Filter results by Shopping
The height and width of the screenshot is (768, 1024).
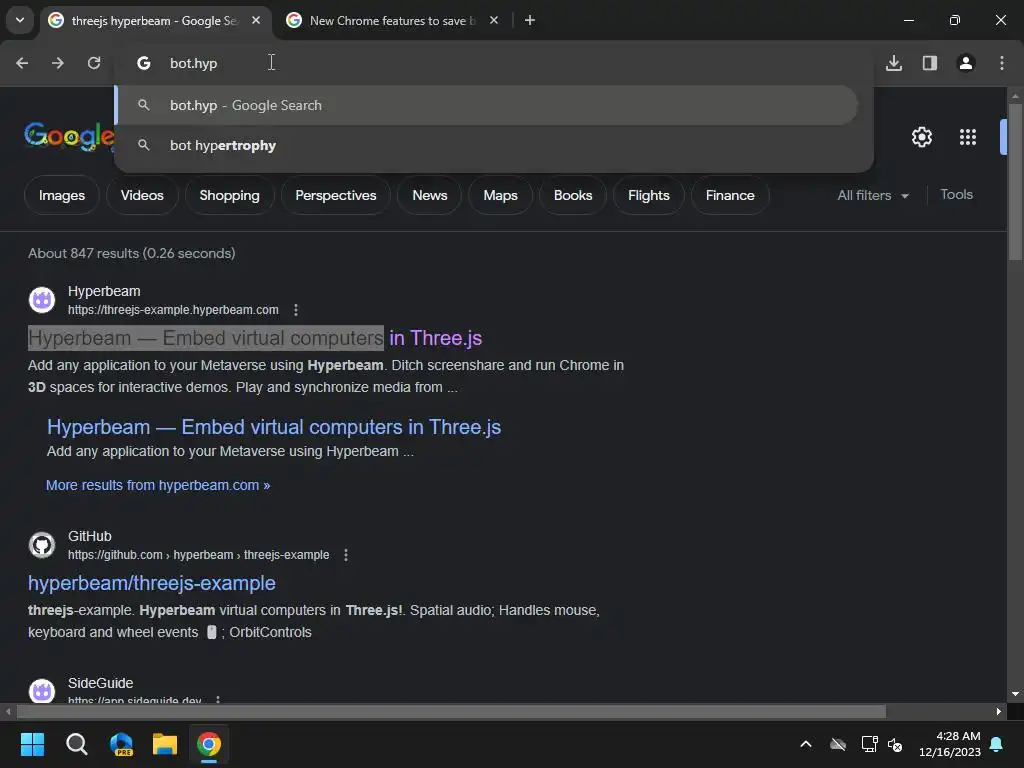[229, 195]
